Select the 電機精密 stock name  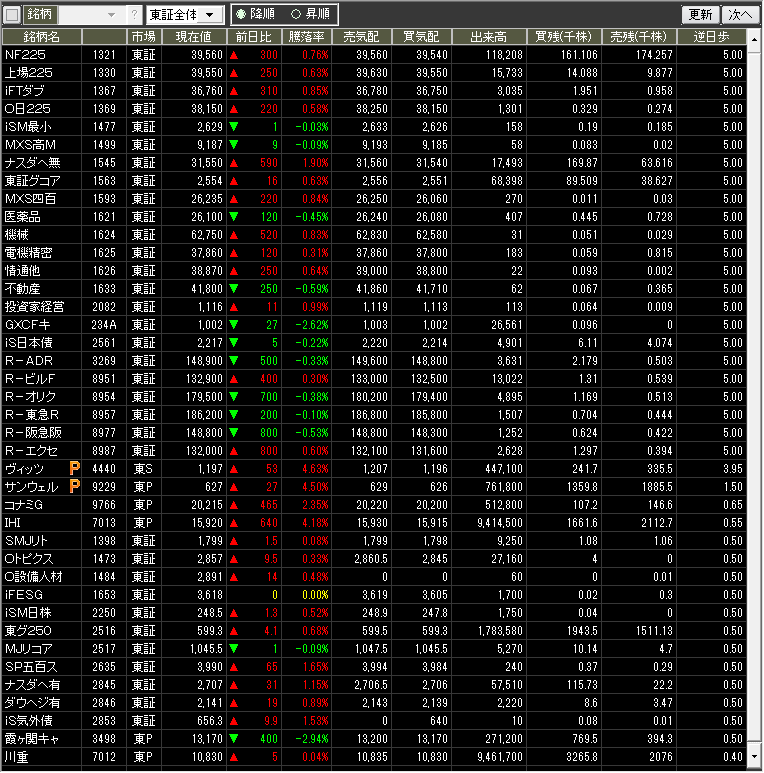28,253
